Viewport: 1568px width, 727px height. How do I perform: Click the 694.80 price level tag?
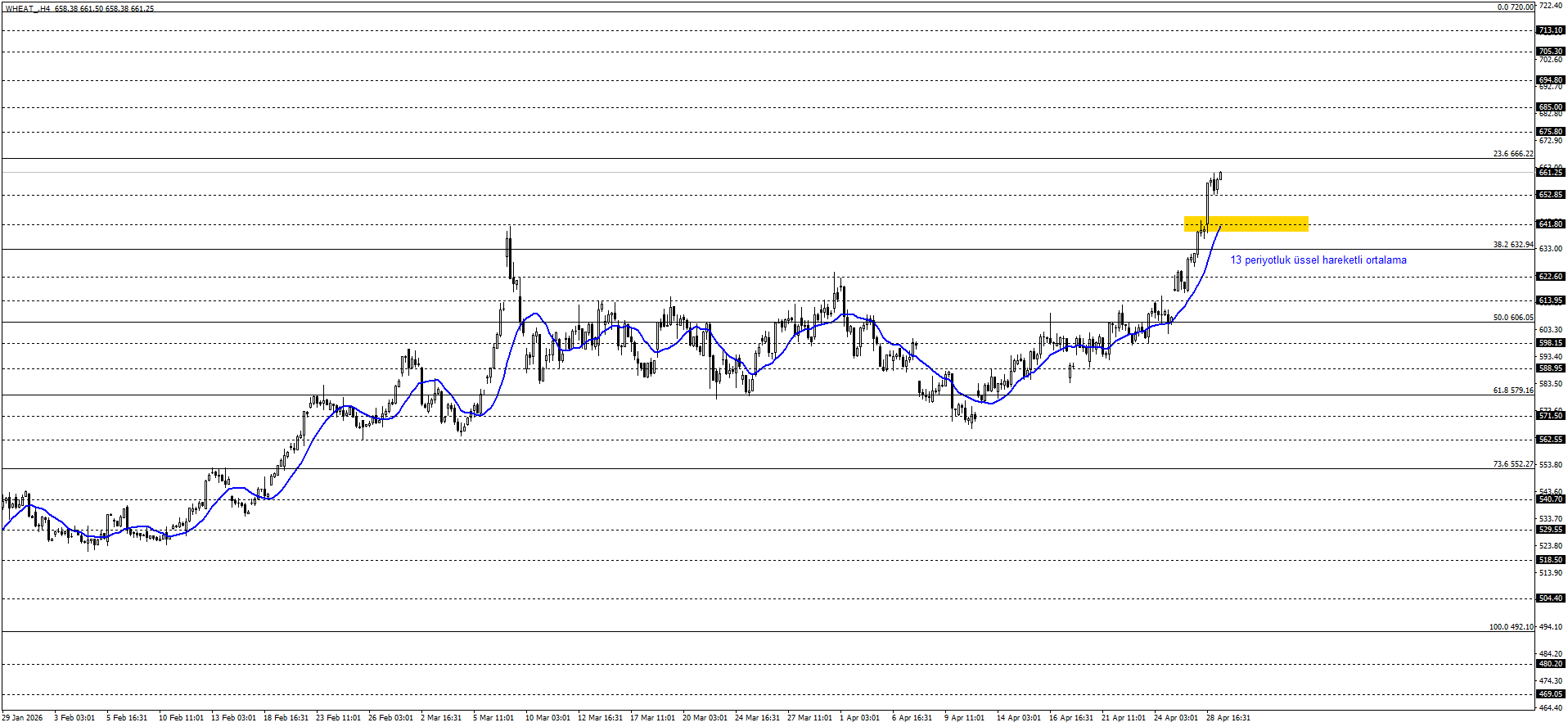coord(1551,80)
